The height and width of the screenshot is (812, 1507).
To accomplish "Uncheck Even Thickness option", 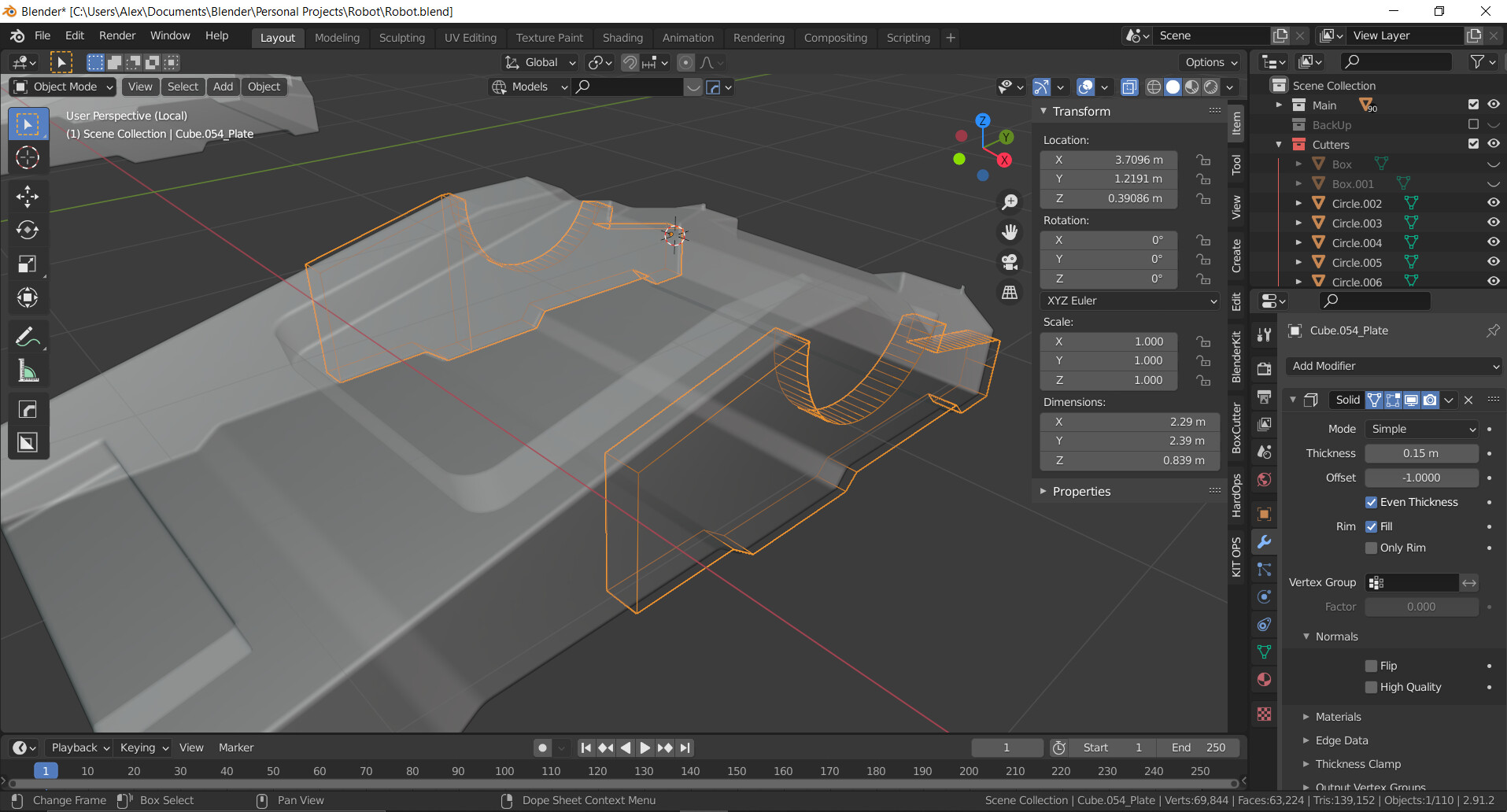I will pos(1371,502).
